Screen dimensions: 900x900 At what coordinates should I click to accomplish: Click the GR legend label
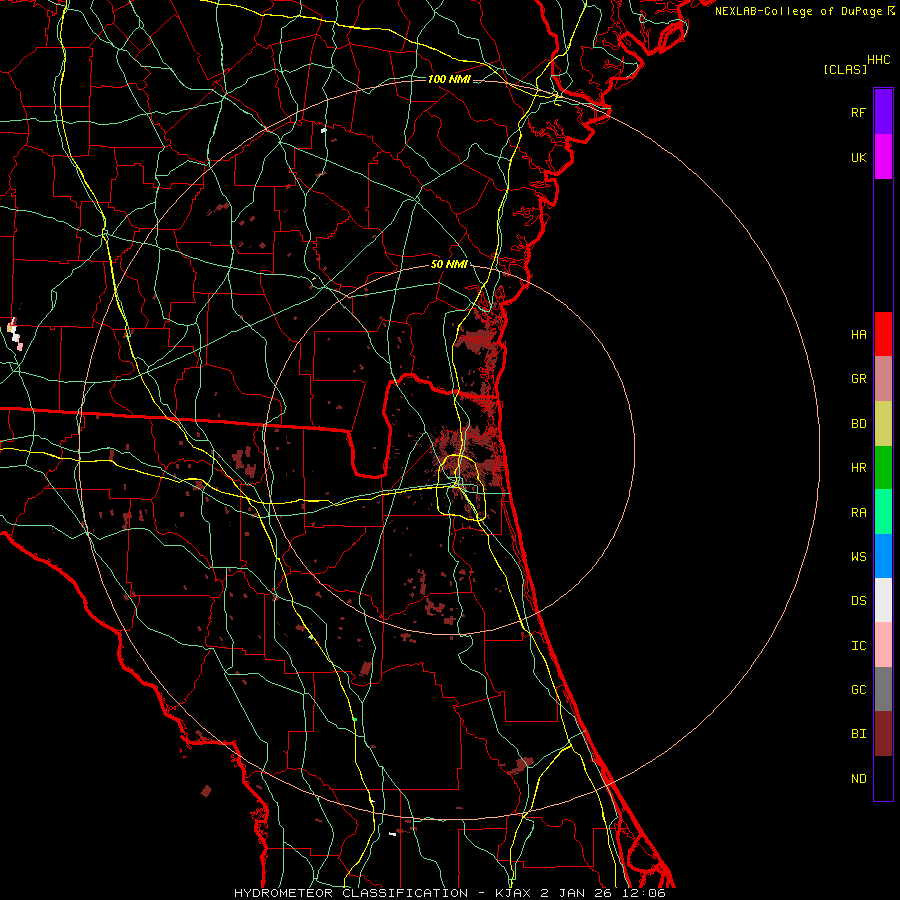pyautogui.click(x=858, y=379)
